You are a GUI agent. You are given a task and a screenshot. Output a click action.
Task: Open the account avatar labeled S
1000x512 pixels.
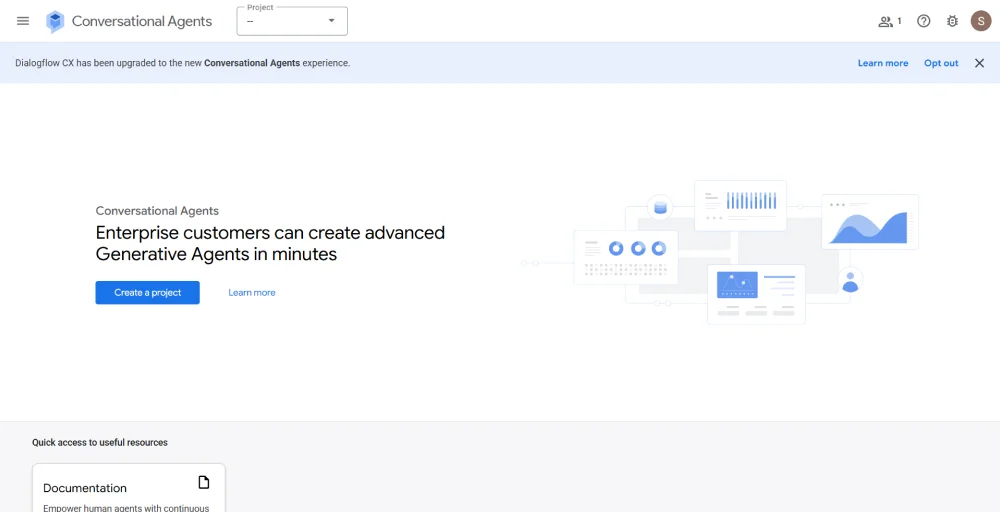[981, 21]
